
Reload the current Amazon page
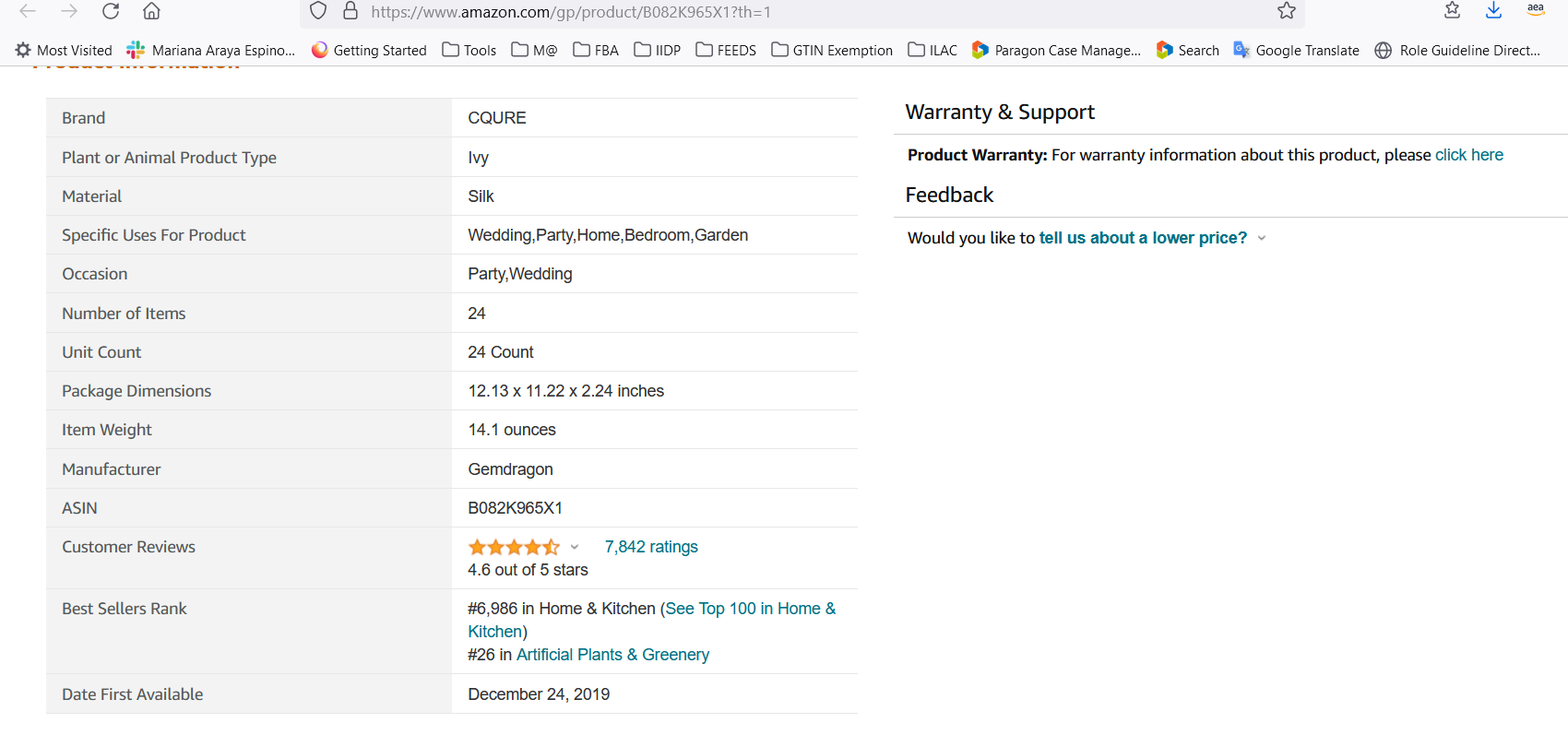pyautogui.click(x=111, y=11)
